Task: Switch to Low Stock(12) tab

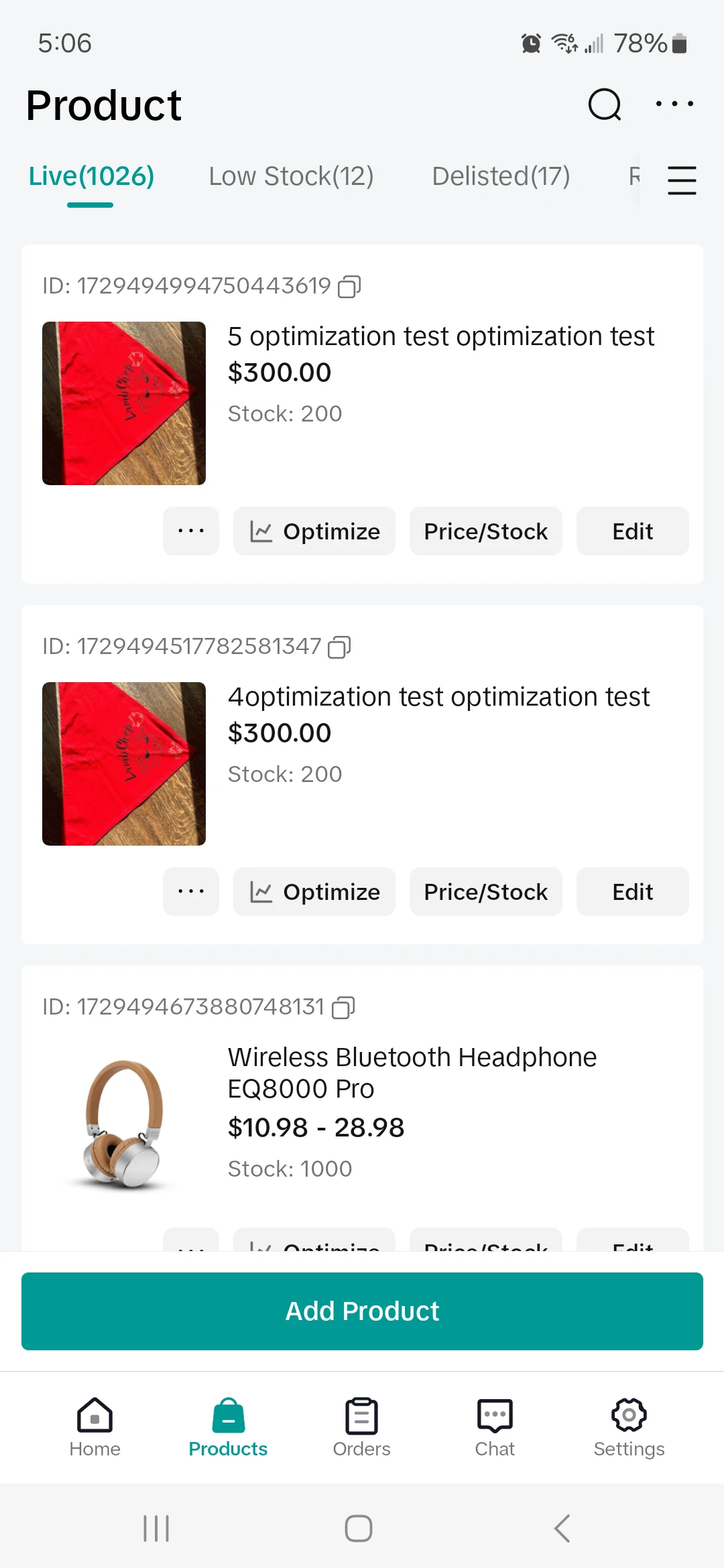Action: pyautogui.click(x=291, y=177)
